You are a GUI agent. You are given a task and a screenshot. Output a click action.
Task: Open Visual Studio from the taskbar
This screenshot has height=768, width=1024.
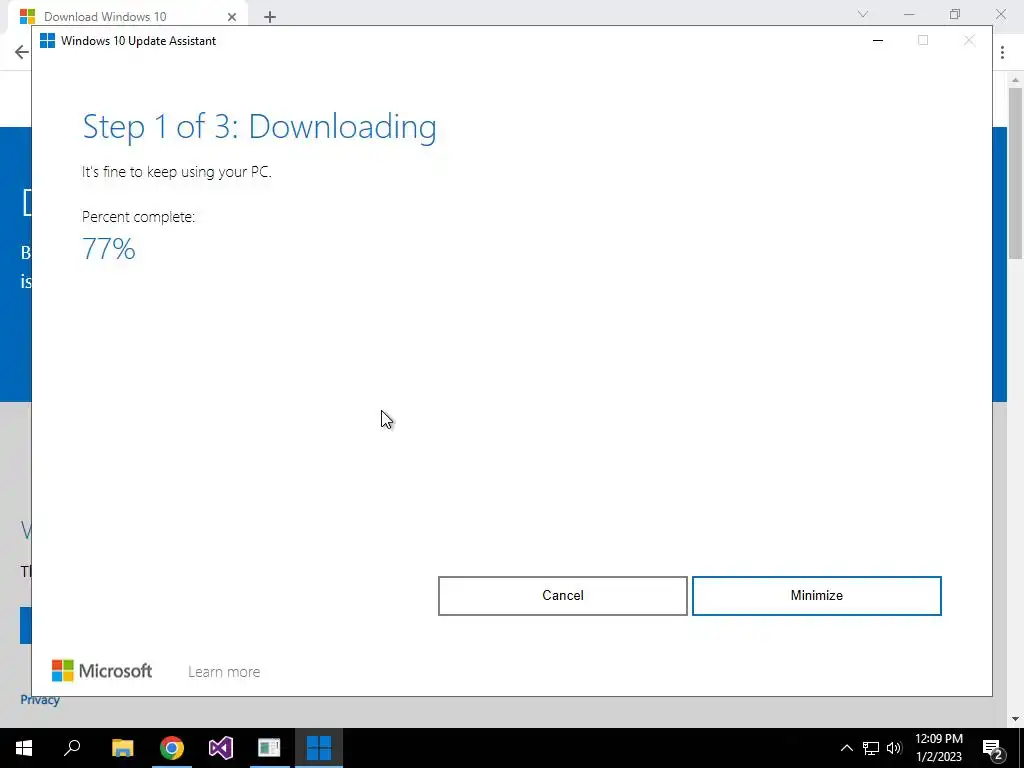tap(221, 748)
